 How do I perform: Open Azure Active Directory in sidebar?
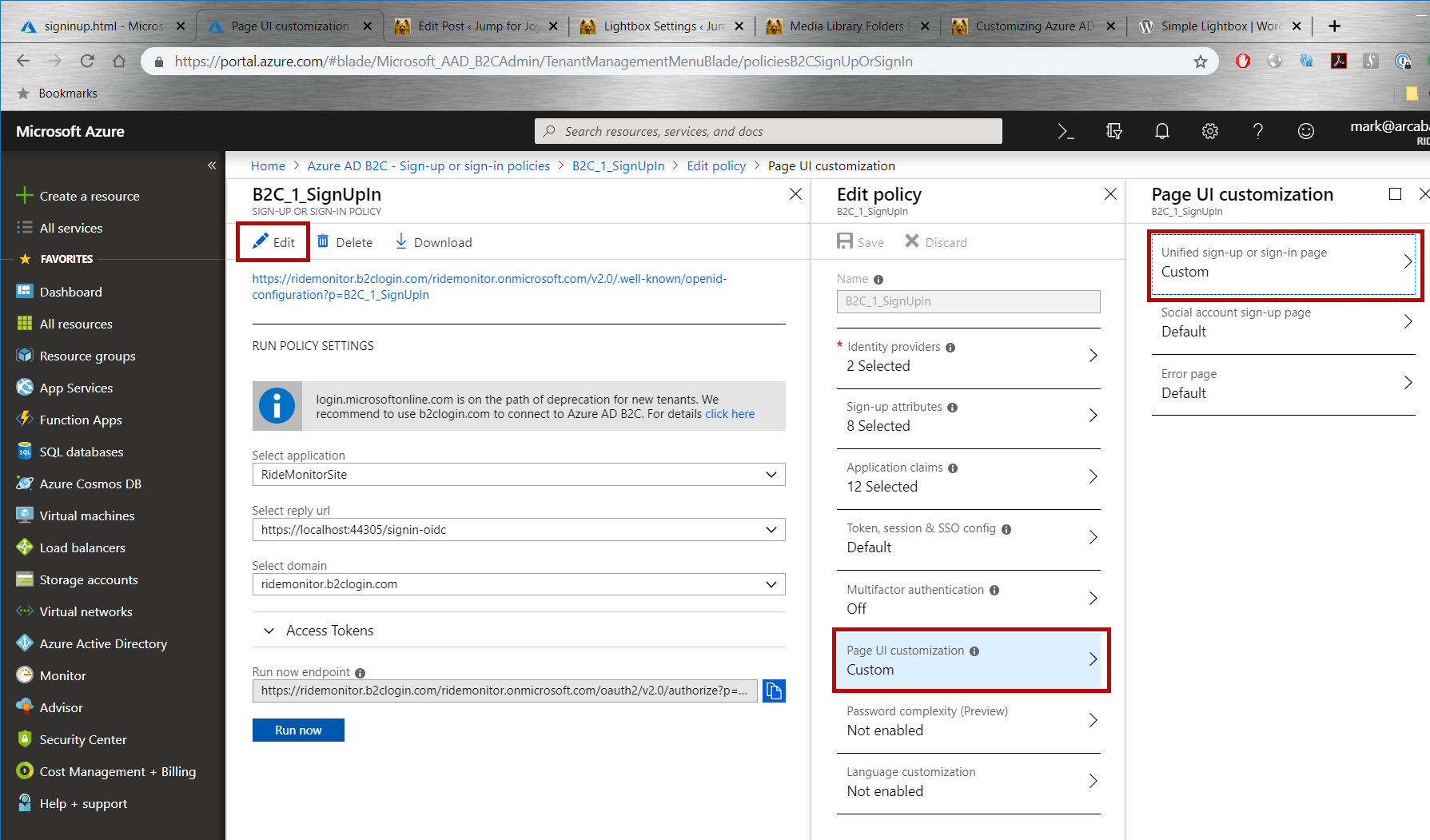[x=104, y=643]
